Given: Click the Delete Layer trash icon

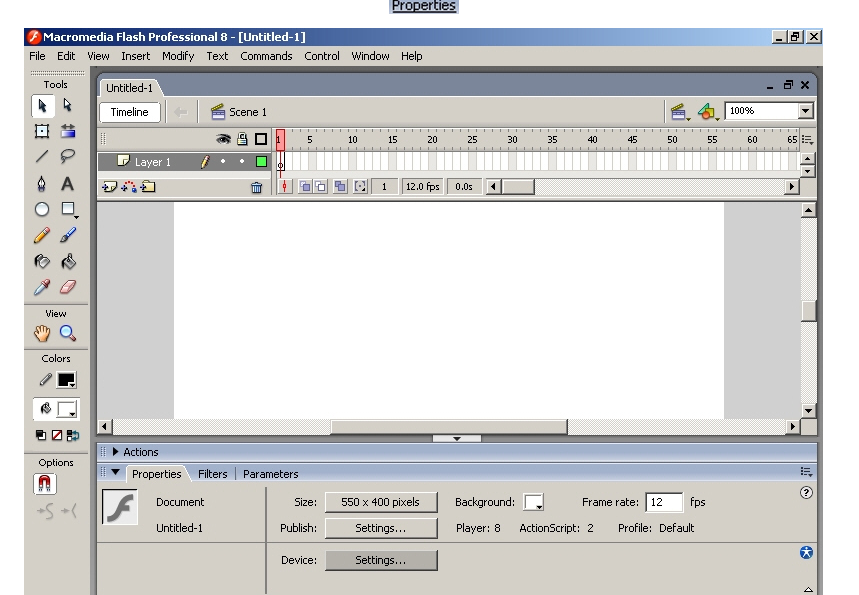Looking at the screenshot, I should pyautogui.click(x=256, y=188).
